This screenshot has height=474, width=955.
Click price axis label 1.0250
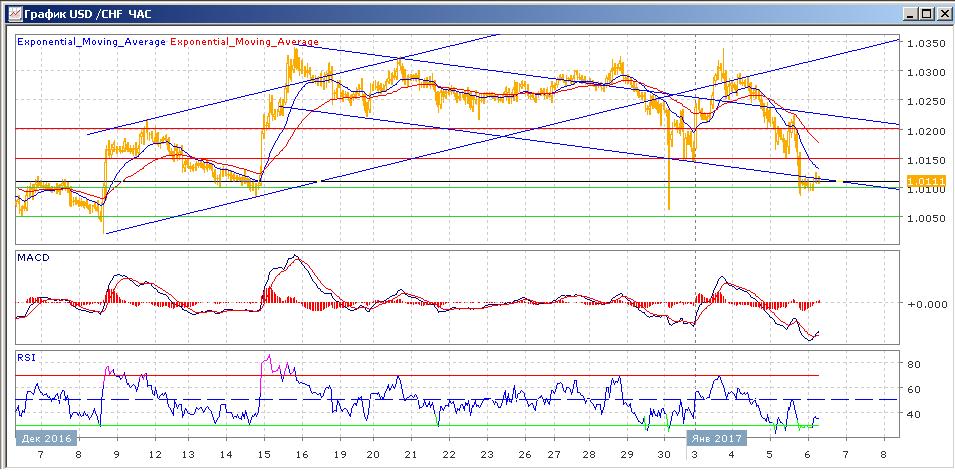click(925, 101)
